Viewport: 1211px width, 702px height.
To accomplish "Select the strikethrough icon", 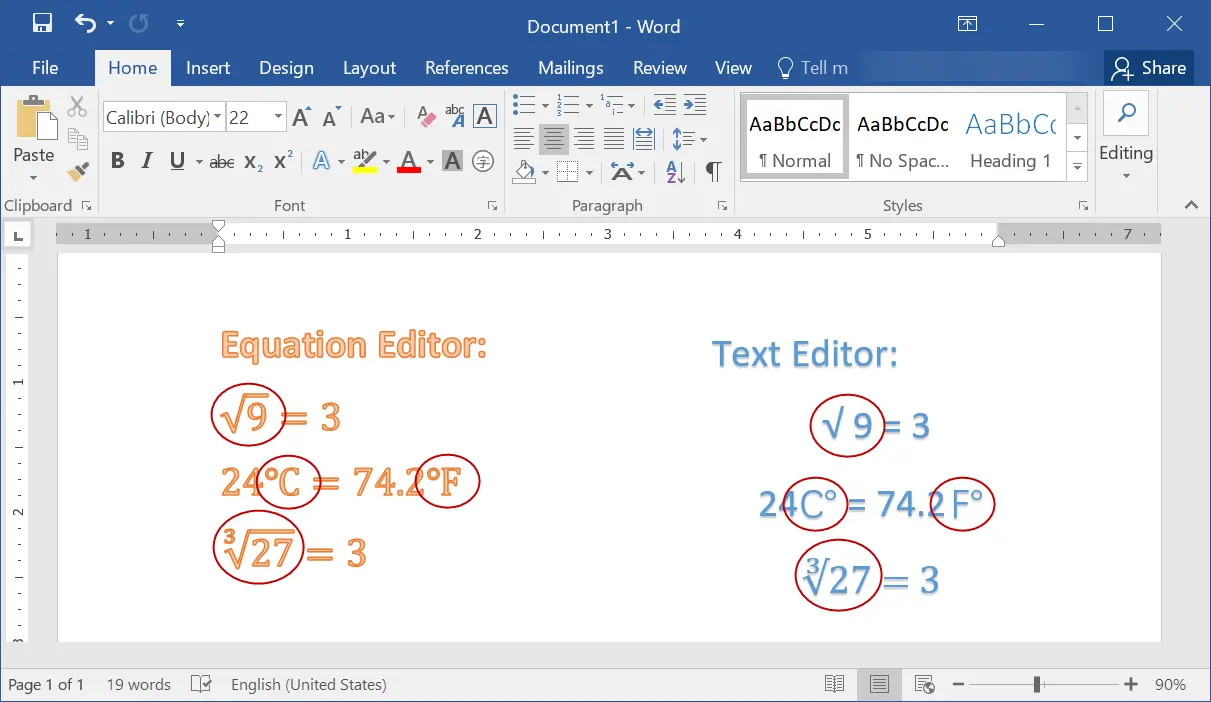I will coord(221,160).
